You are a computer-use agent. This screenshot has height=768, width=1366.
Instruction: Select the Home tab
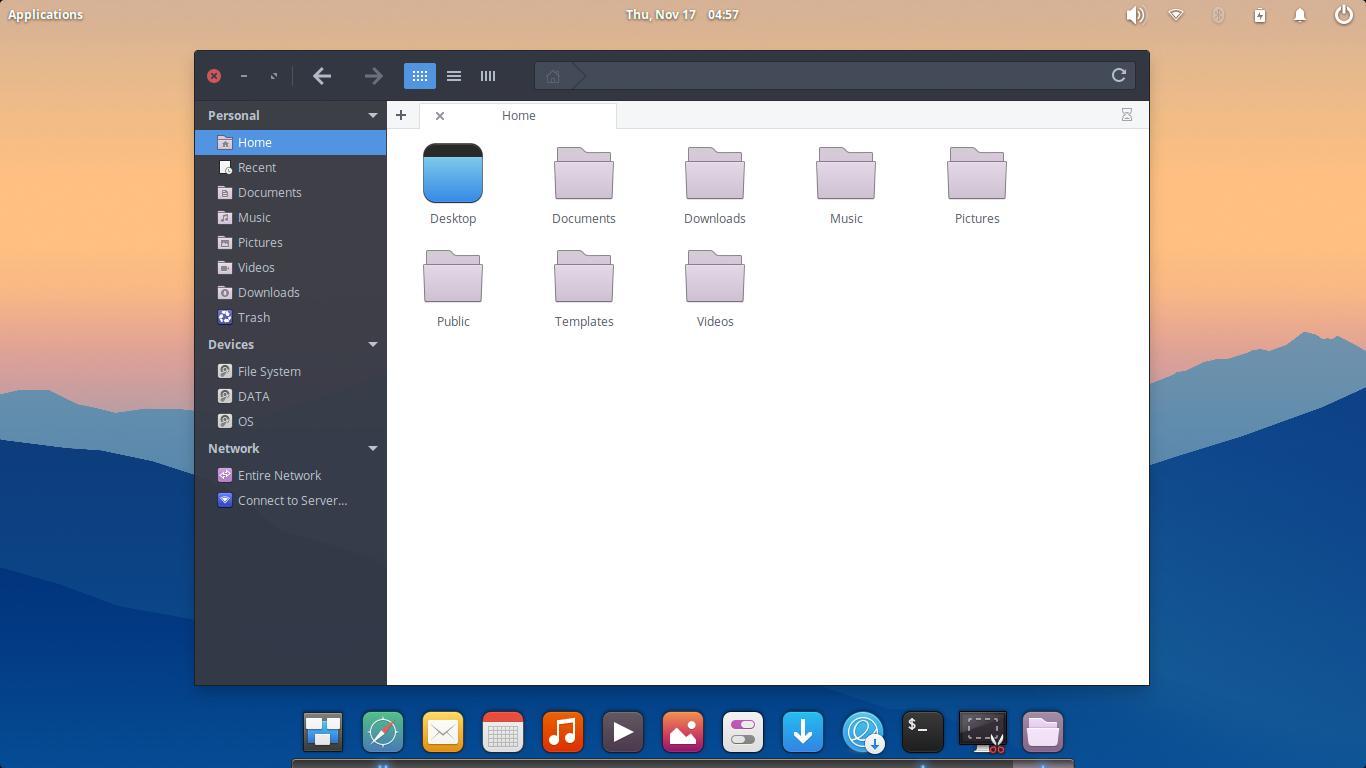pos(518,115)
